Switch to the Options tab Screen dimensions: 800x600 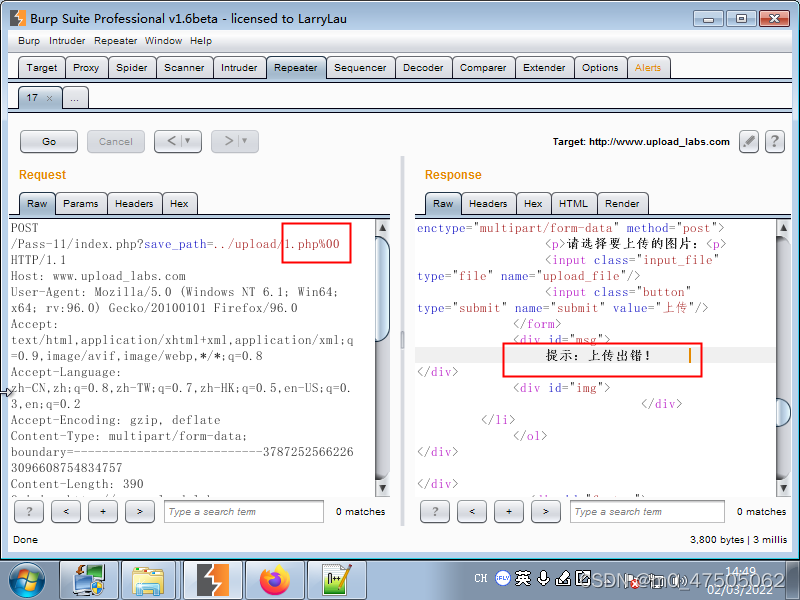tap(600, 68)
